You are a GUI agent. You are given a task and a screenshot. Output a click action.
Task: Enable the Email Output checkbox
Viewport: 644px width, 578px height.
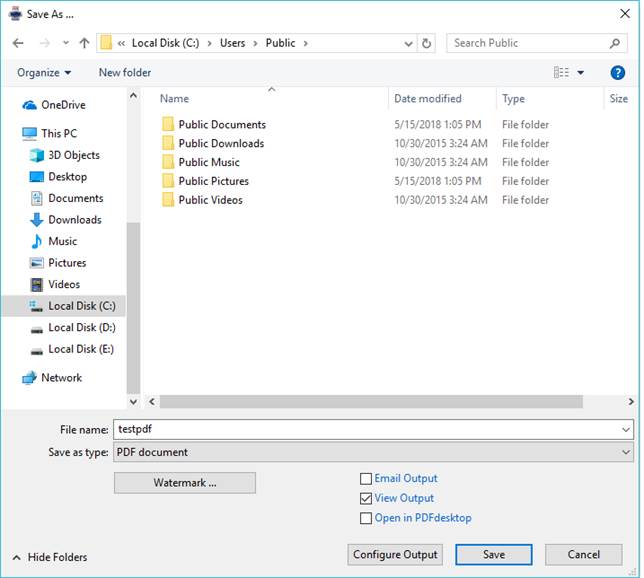point(366,479)
